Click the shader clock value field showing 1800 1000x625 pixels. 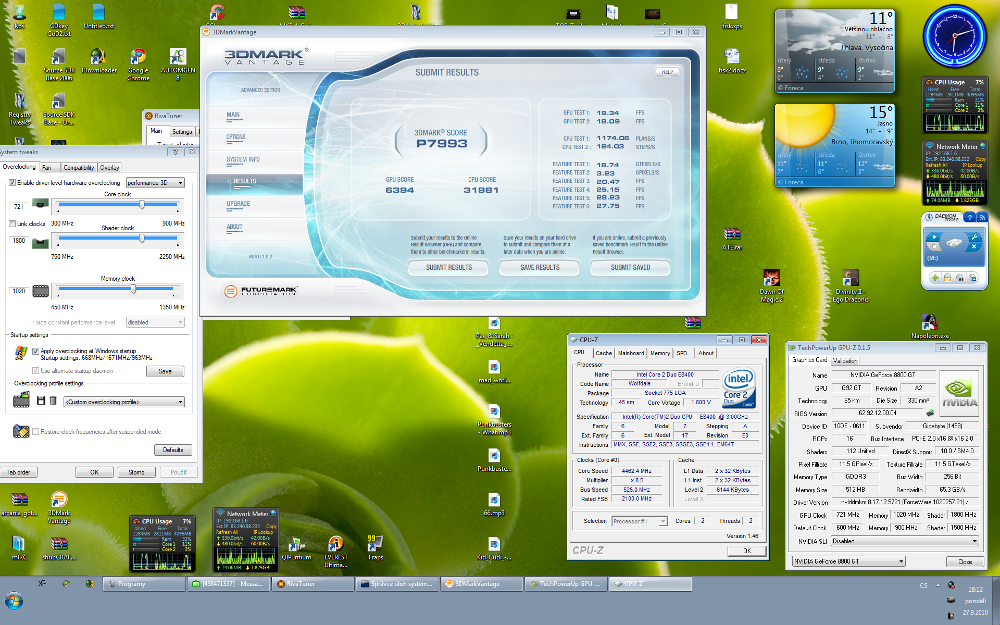(18, 240)
